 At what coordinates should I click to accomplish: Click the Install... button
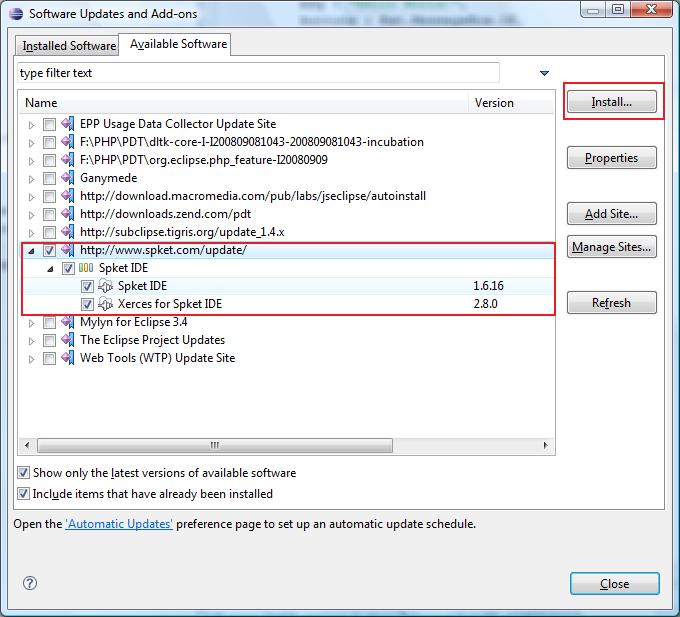tap(611, 102)
